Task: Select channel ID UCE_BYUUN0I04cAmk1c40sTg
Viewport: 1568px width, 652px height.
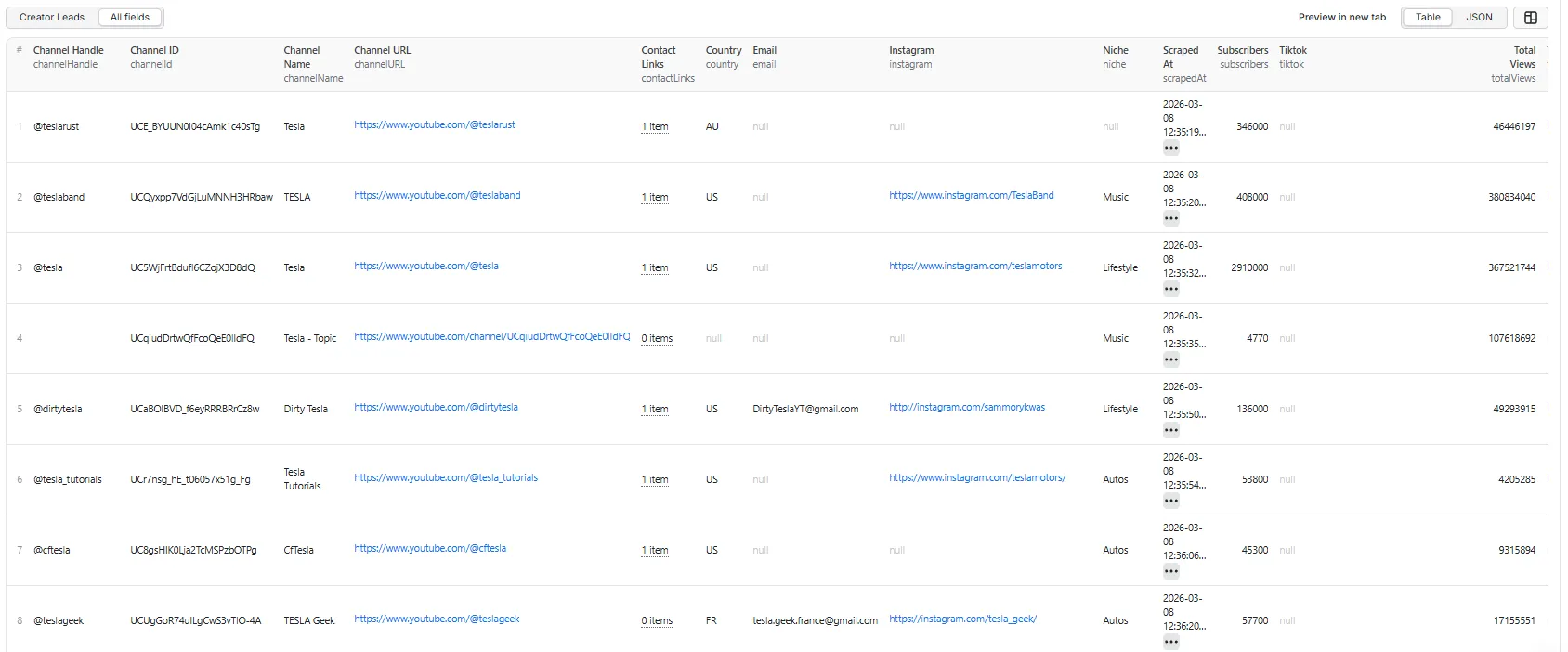Action: 195,126
